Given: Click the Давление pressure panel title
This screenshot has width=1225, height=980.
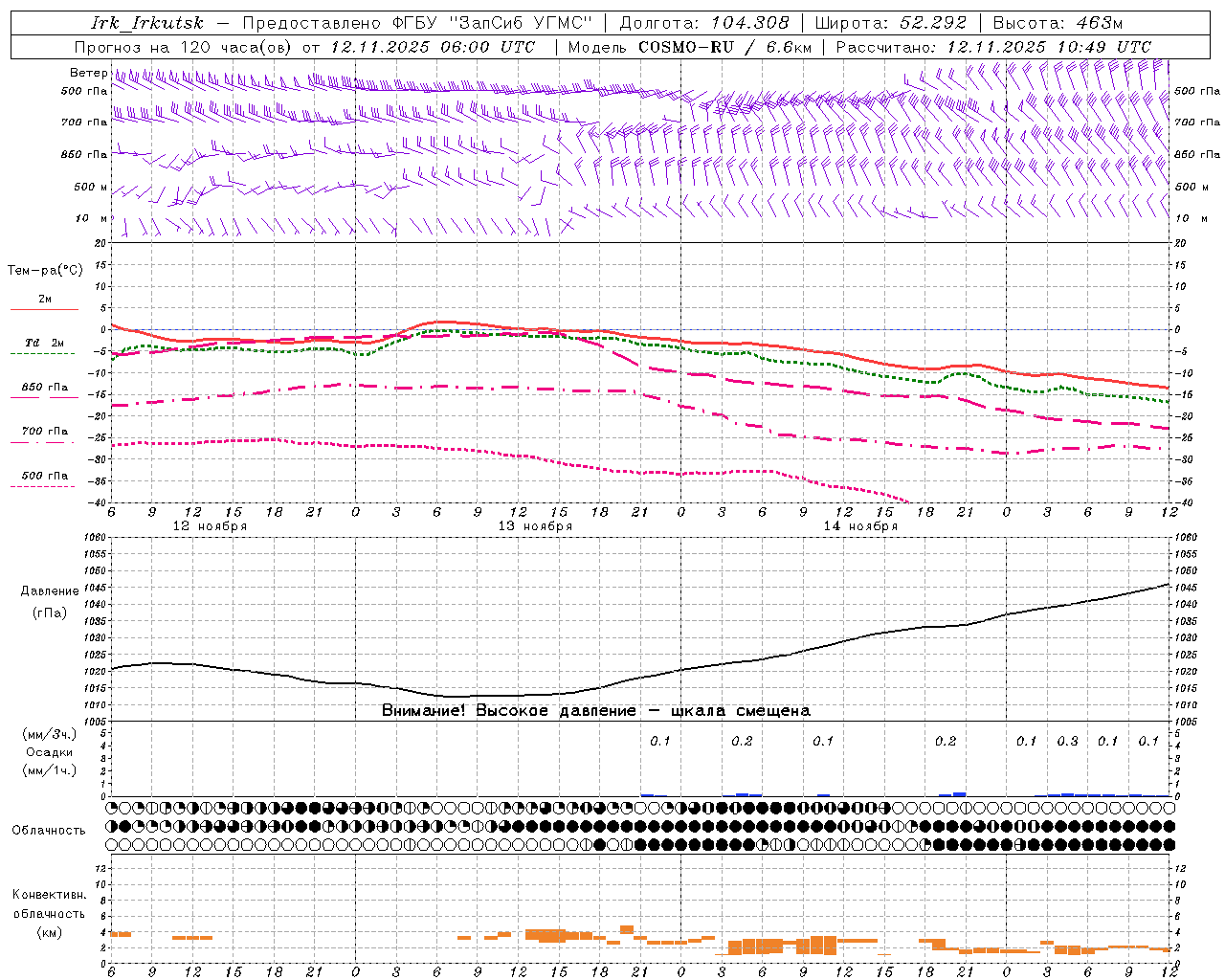Looking at the screenshot, I should pyautogui.click(x=50, y=591).
